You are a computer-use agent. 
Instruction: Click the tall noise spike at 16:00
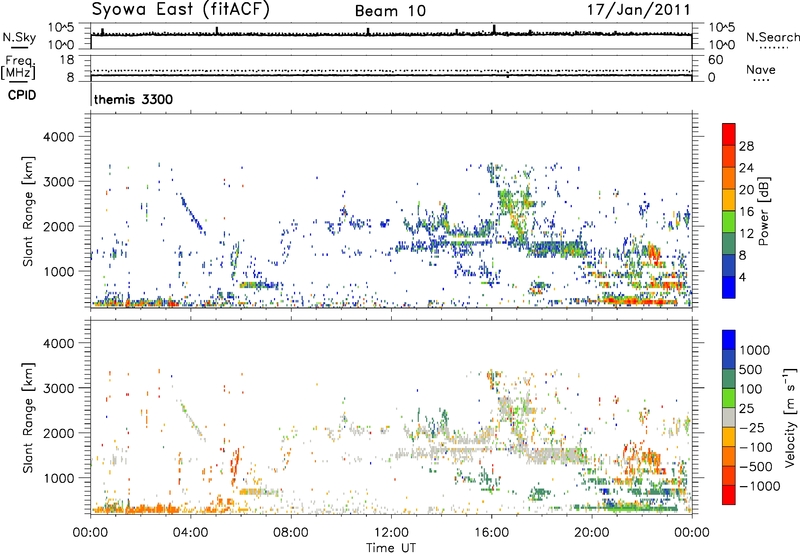(x=494, y=29)
